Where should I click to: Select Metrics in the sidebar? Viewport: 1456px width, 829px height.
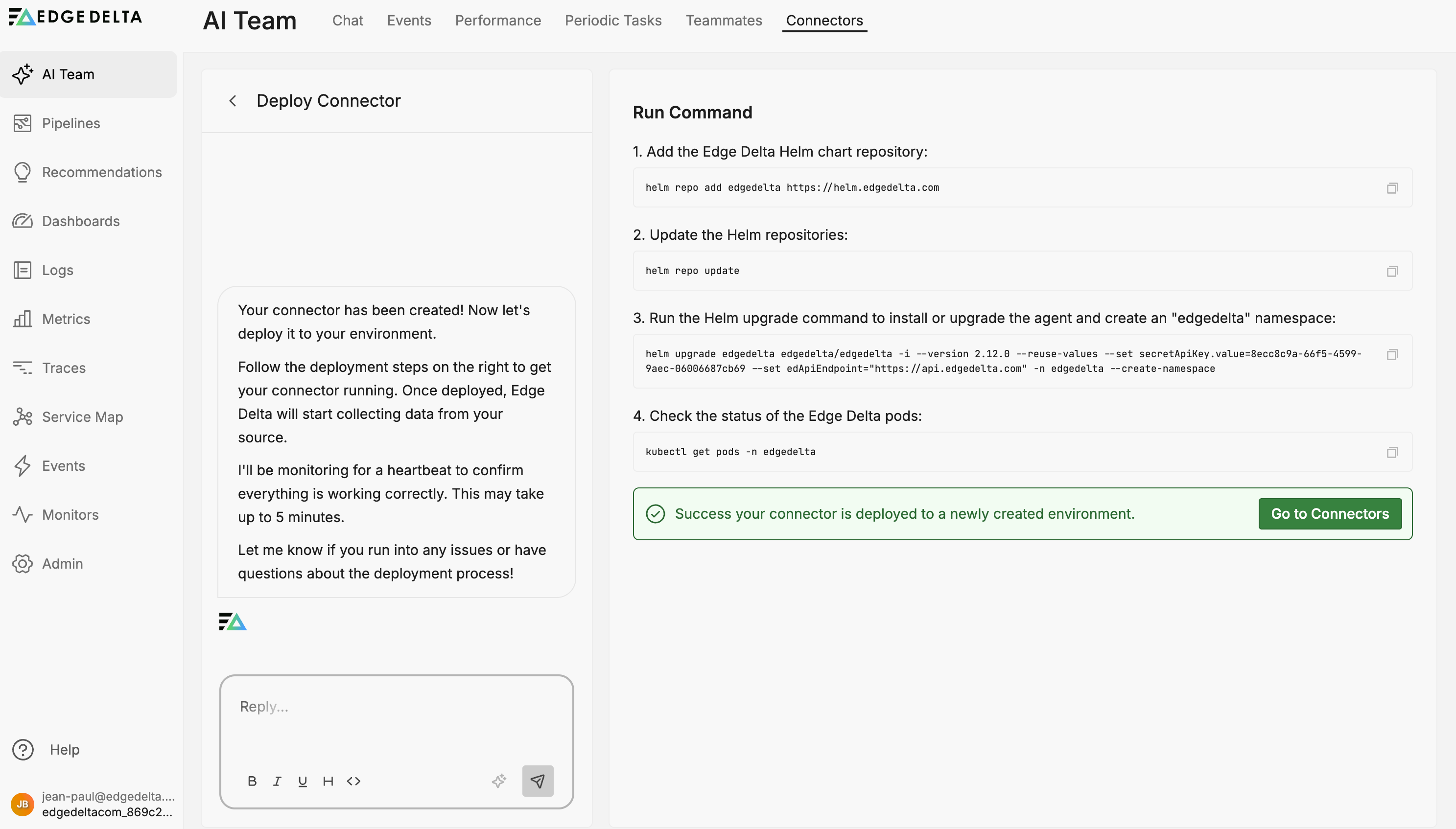coord(66,319)
